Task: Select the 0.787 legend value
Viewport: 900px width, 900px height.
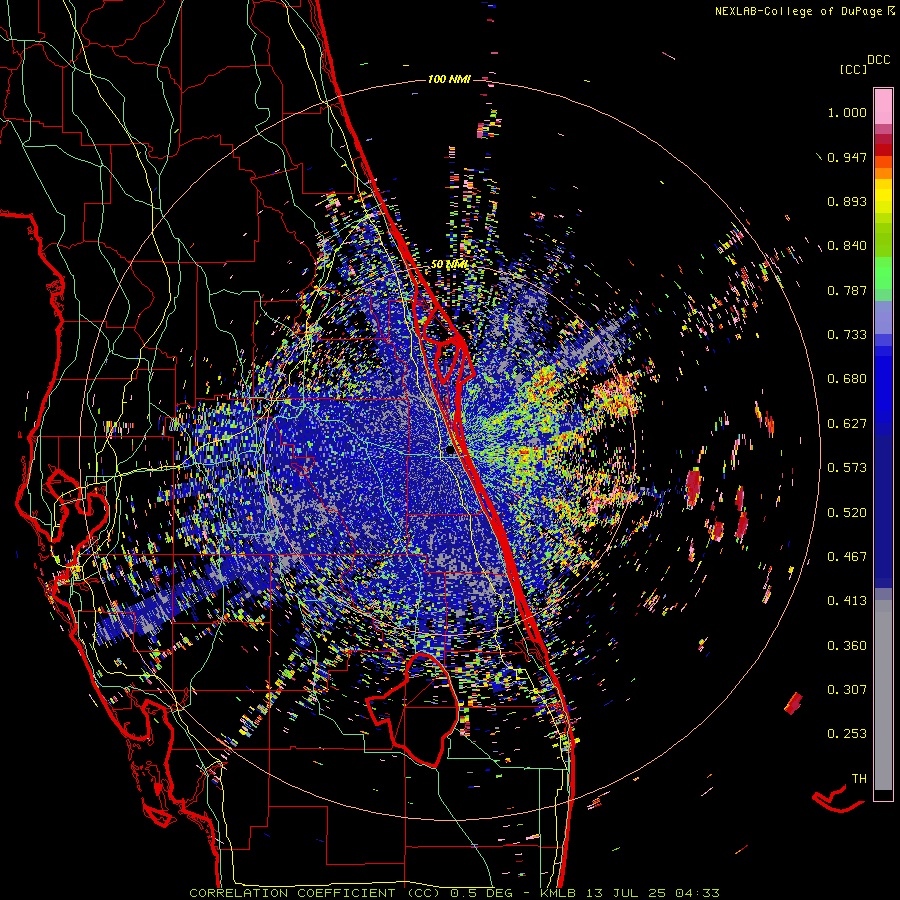Action: click(x=847, y=290)
